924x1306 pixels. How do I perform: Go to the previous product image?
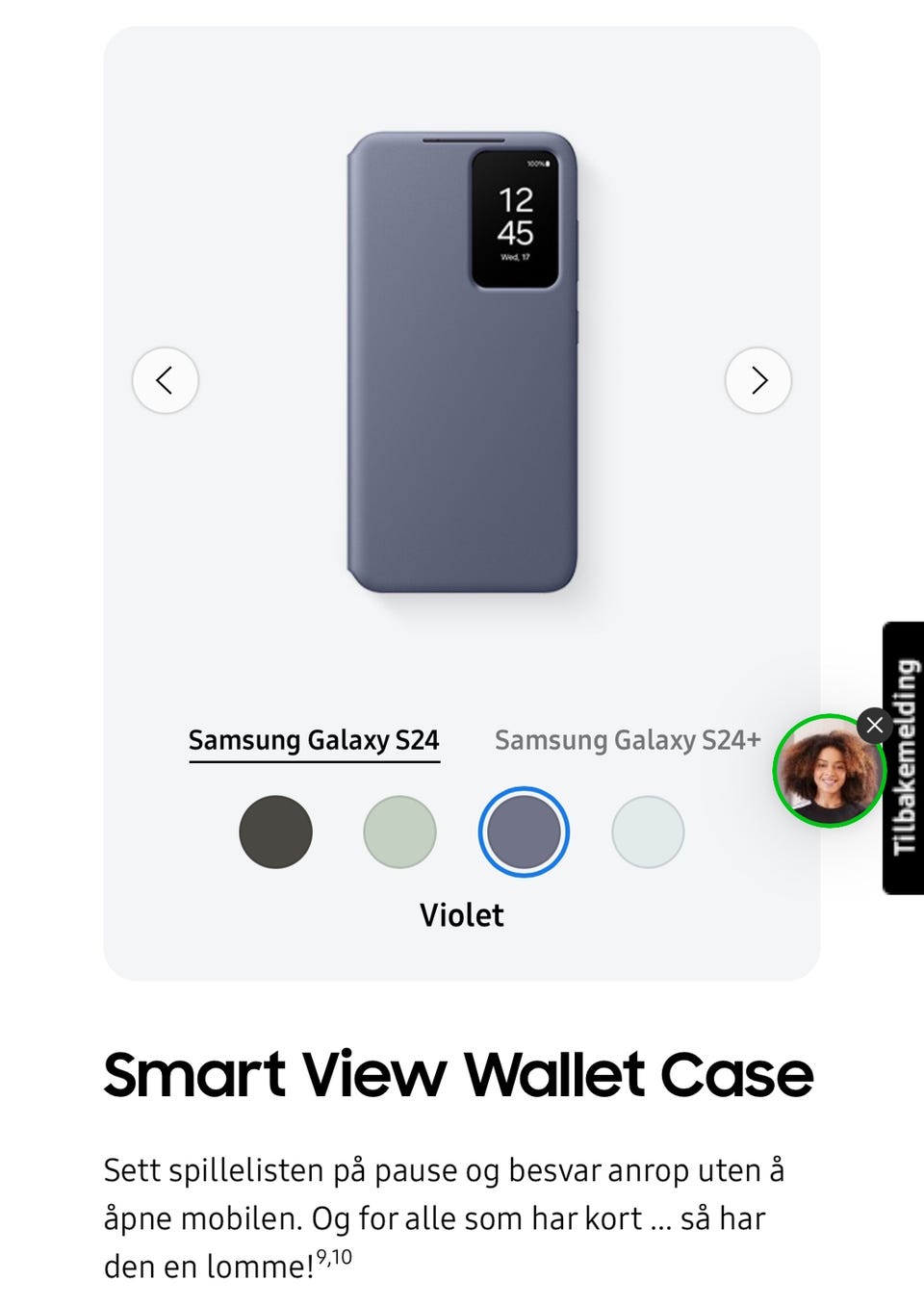[x=166, y=380]
